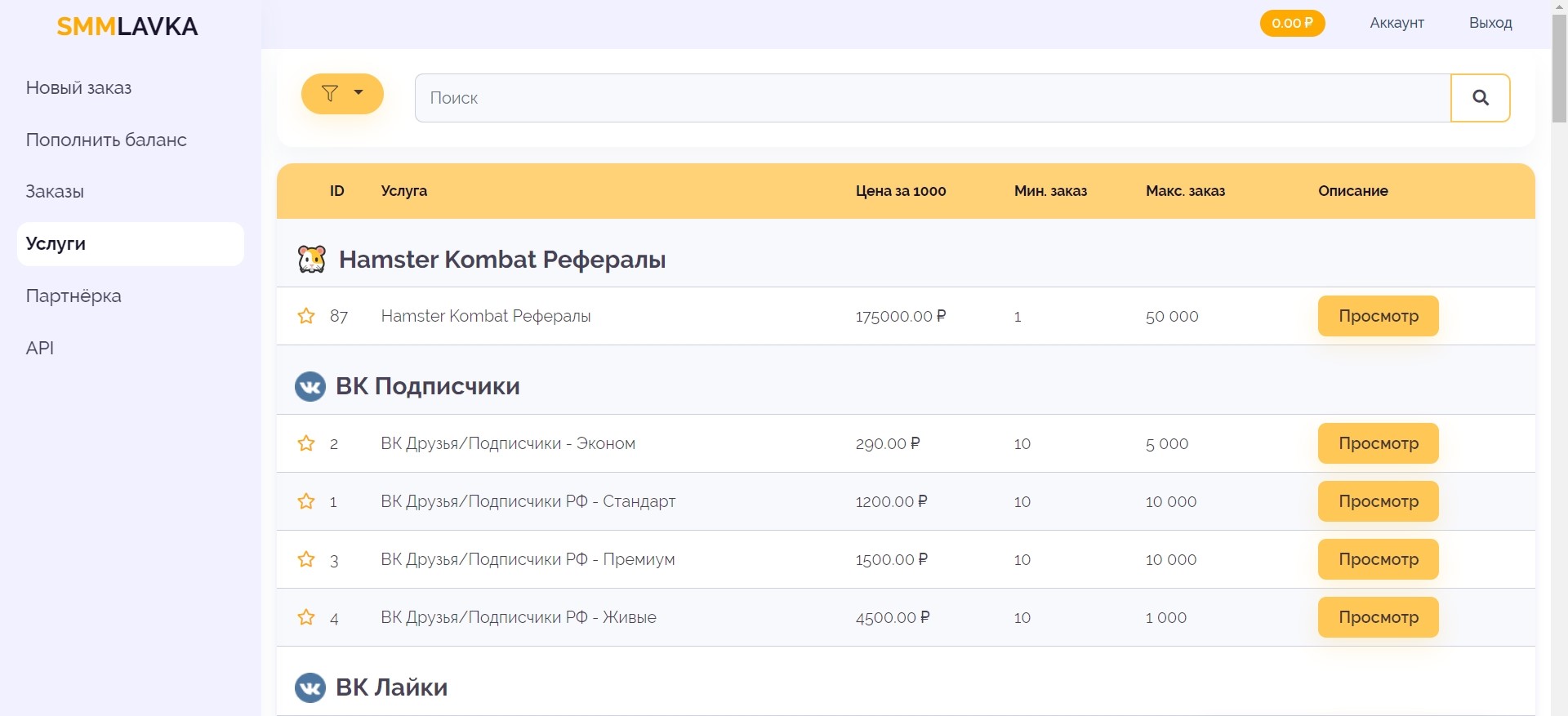Click the Мин. заказ column header
The height and width of the screenshot is (716, 1568).
tap(1050, 191)
